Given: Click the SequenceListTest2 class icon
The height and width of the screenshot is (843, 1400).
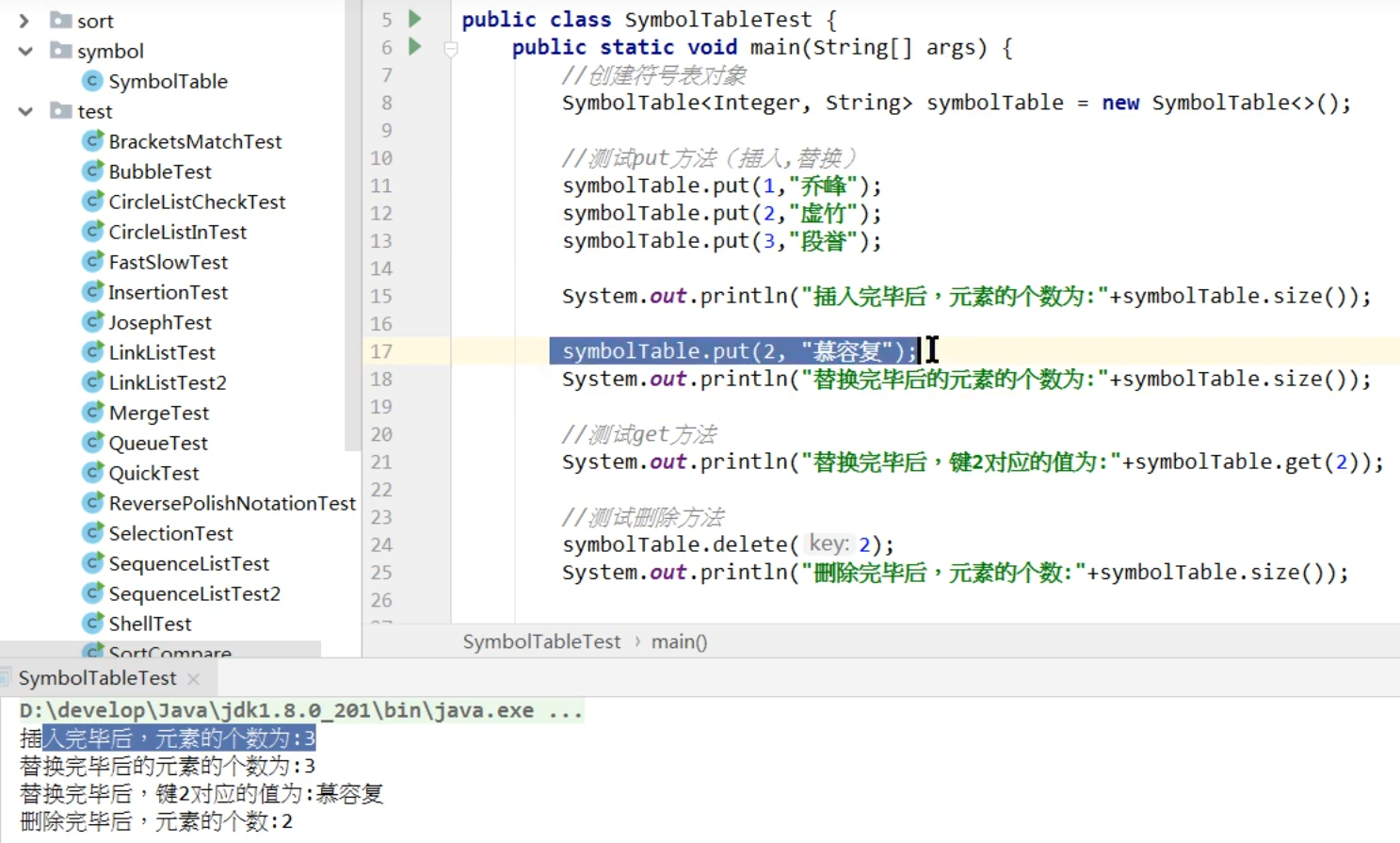Looking at the screenshot, I should point(92,592).
